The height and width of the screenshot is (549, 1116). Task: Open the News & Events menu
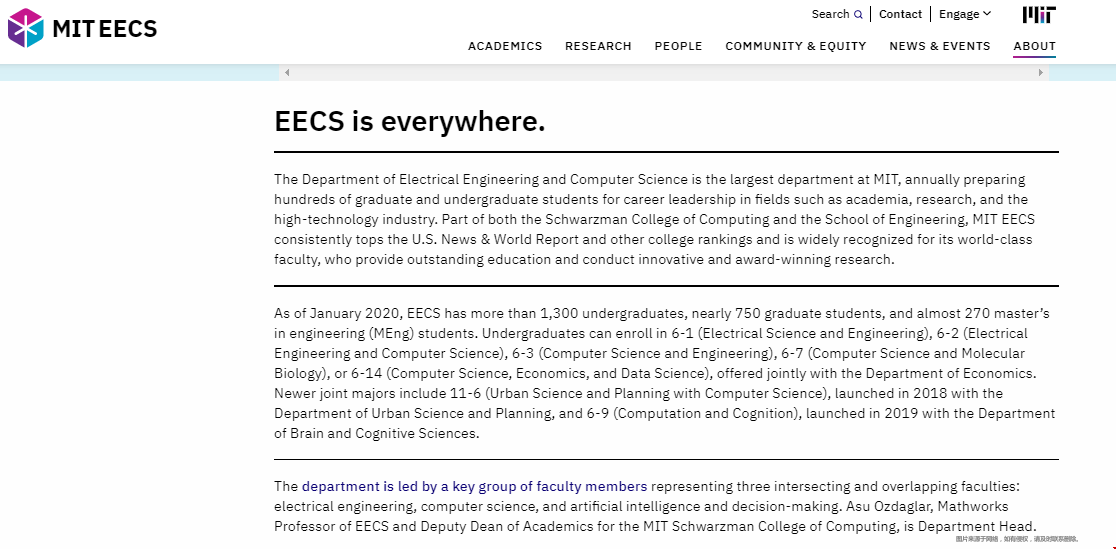point(939,46)
